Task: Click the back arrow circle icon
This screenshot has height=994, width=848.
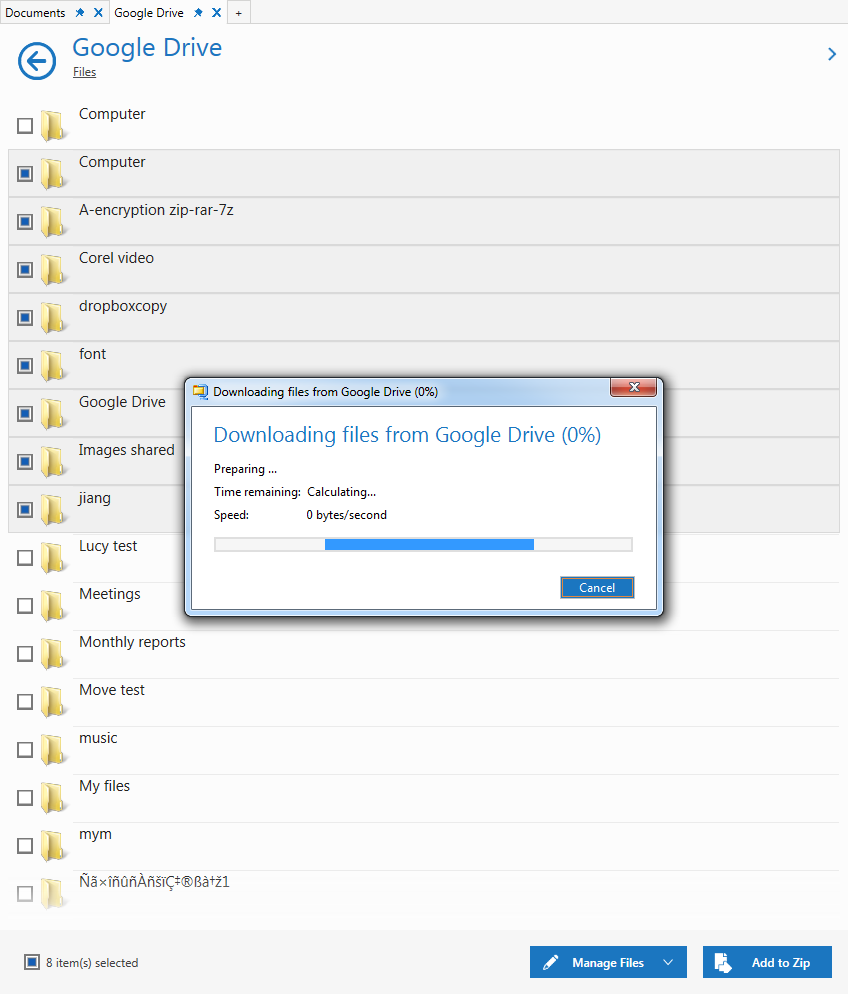Action: click(37, 61)
